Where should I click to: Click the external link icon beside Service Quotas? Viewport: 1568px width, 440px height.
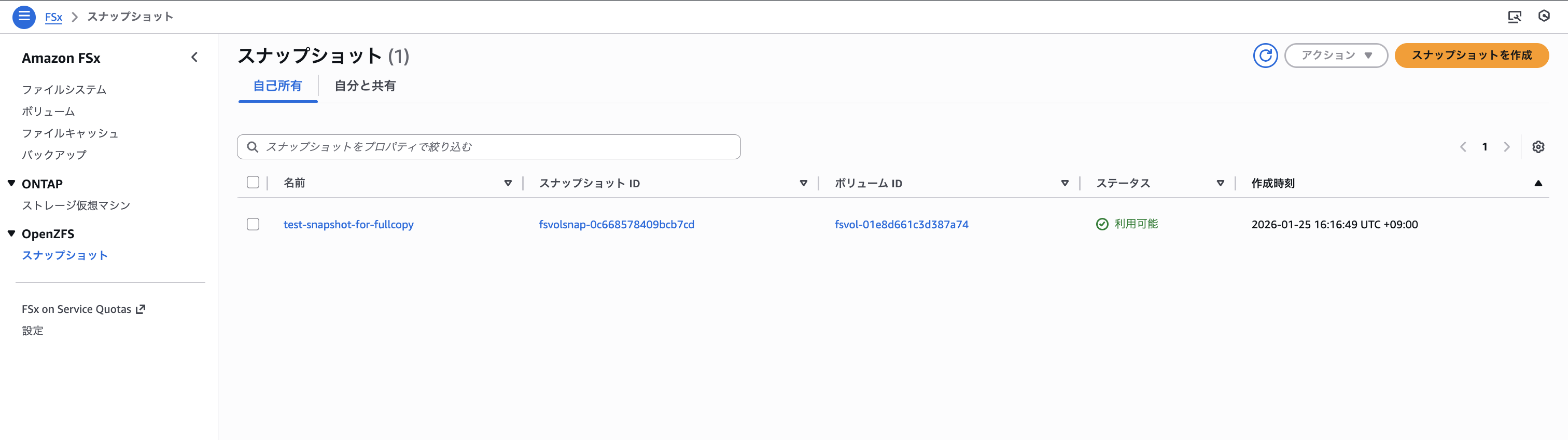pos(141,309)
